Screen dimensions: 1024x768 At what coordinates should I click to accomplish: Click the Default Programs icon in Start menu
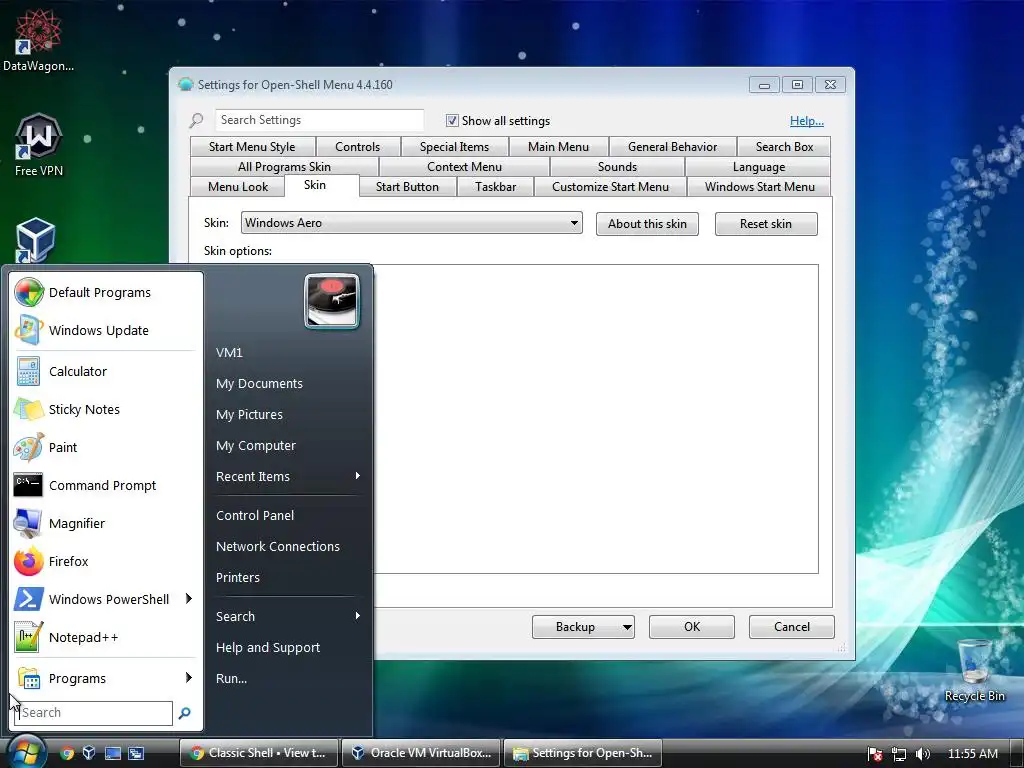(29, 292)
